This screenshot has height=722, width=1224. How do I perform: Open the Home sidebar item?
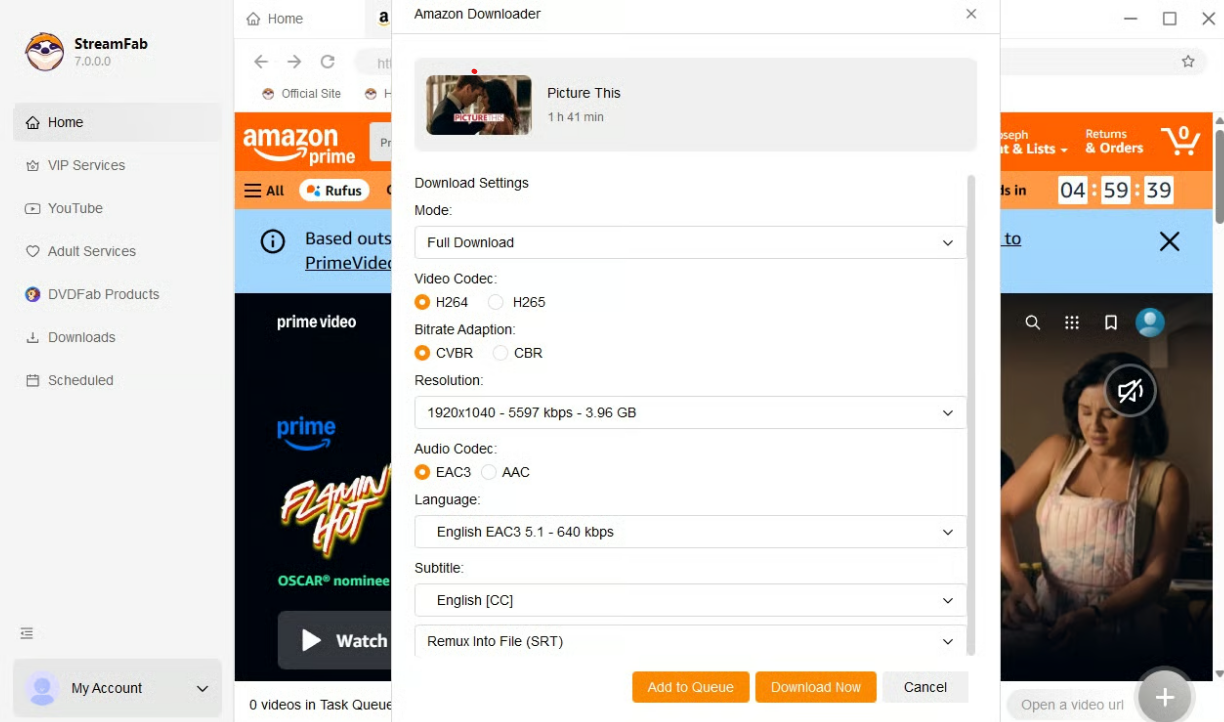pos(117,122)
